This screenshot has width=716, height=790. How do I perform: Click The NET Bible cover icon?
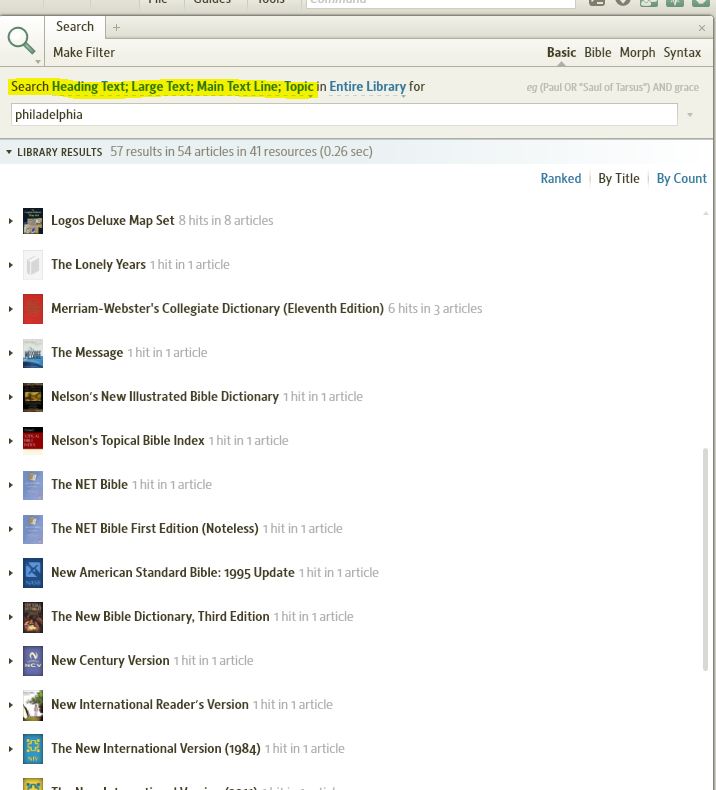tap(33, 485)
